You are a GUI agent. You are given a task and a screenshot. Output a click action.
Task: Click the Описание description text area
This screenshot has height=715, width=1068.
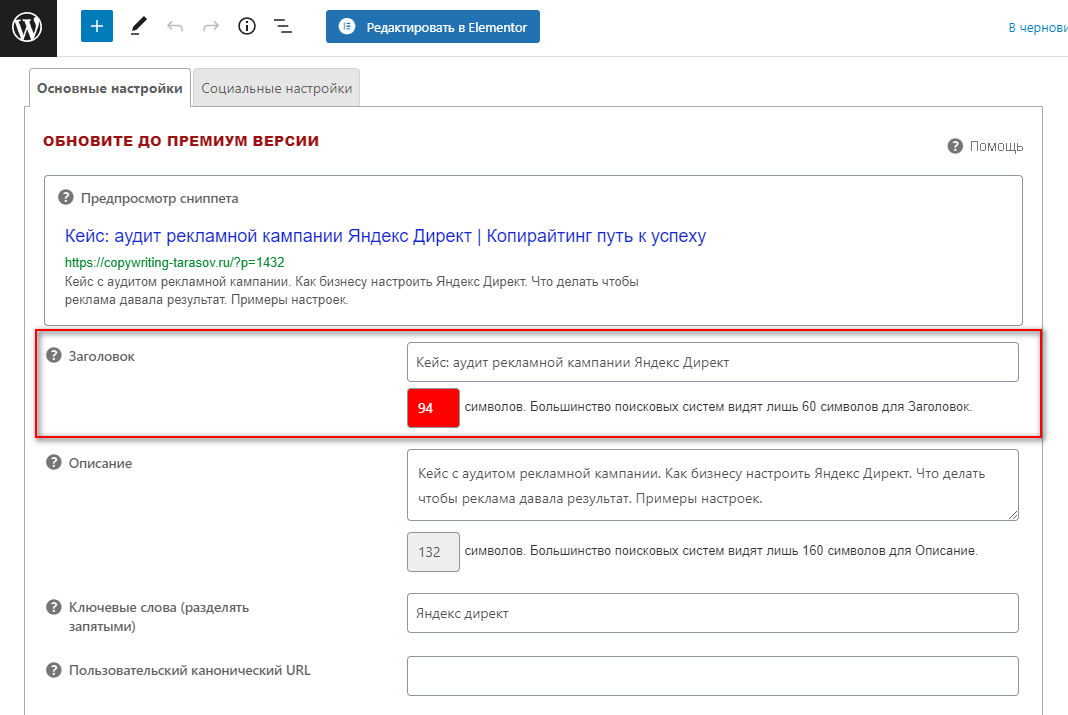pyautogui.click(x=712, y=485)
